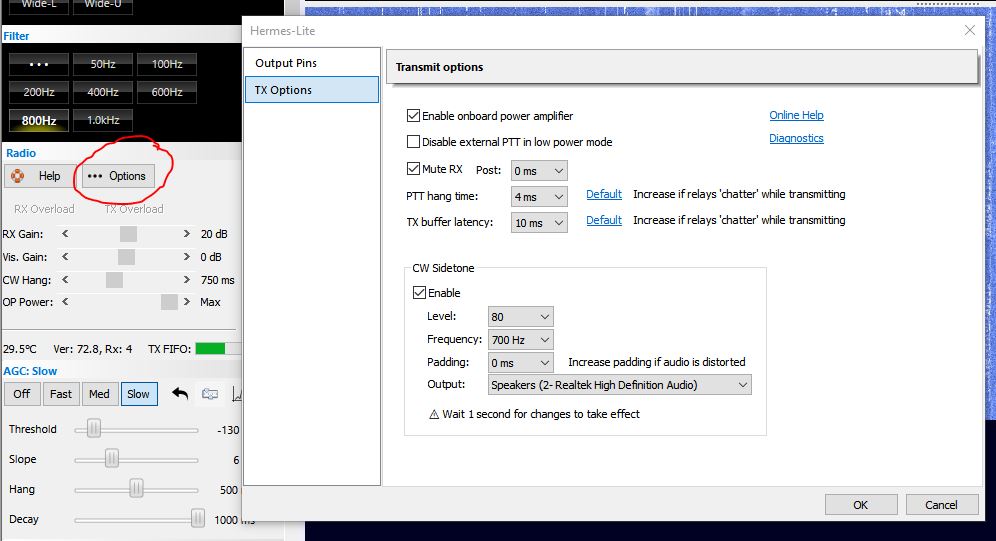Select the three-dots filter preset
The height and width of the screenshot is (541, 996).
pyautogui.click(x=39, y=64)
